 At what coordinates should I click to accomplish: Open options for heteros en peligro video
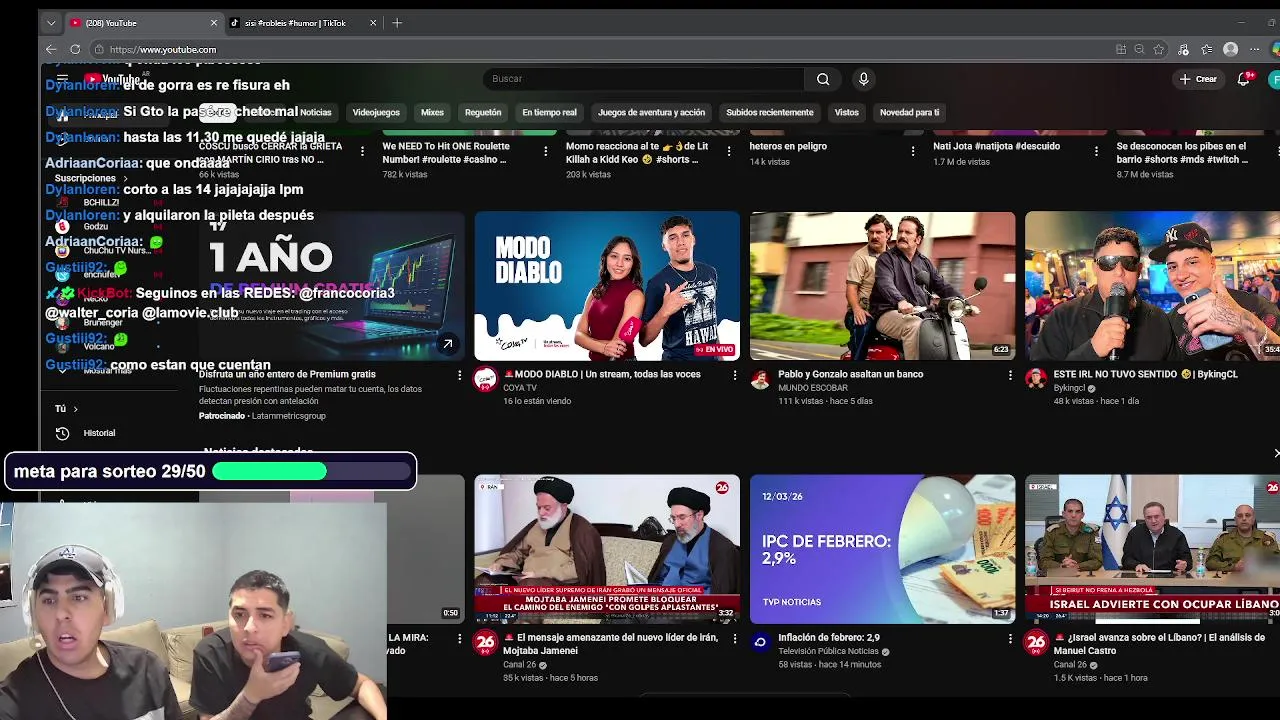pyautogui.click(x=912, y=151)
